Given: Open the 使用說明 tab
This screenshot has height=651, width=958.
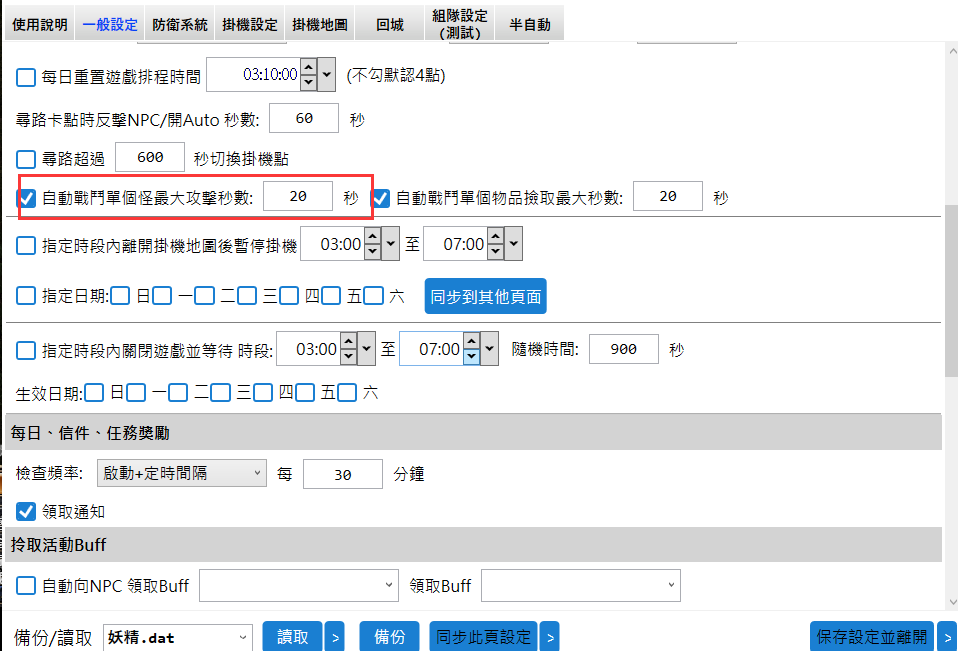Looking at the screenshot, I should tap(40, 24).
